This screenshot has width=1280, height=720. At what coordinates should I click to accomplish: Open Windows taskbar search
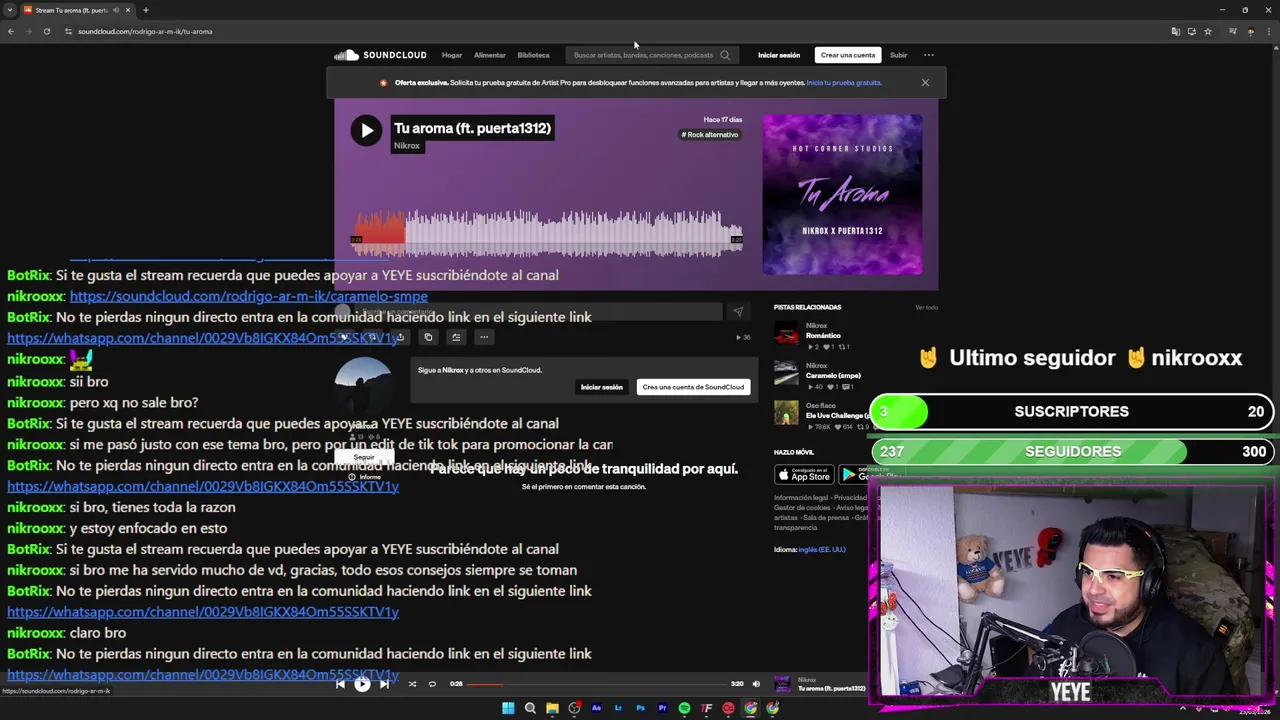tap(530, 708)
